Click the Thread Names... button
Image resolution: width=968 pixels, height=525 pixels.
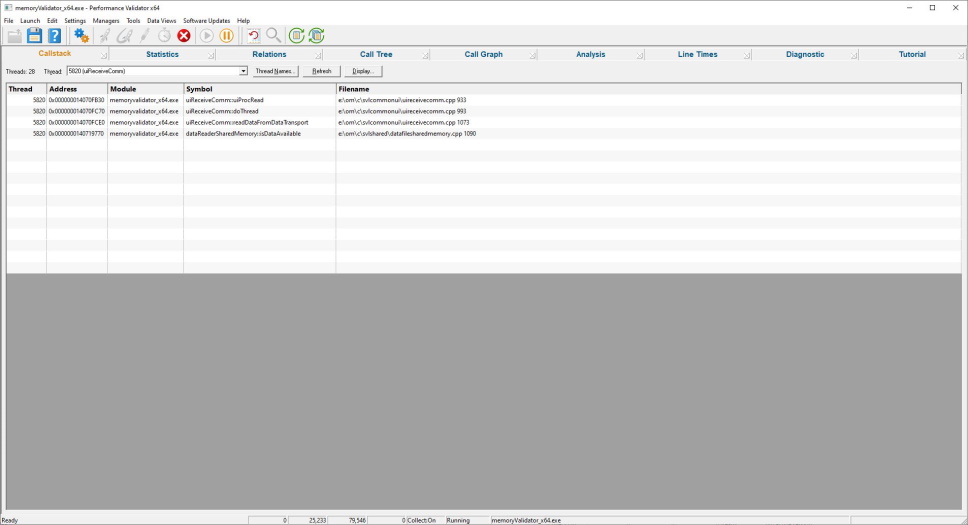click(275, 71)
